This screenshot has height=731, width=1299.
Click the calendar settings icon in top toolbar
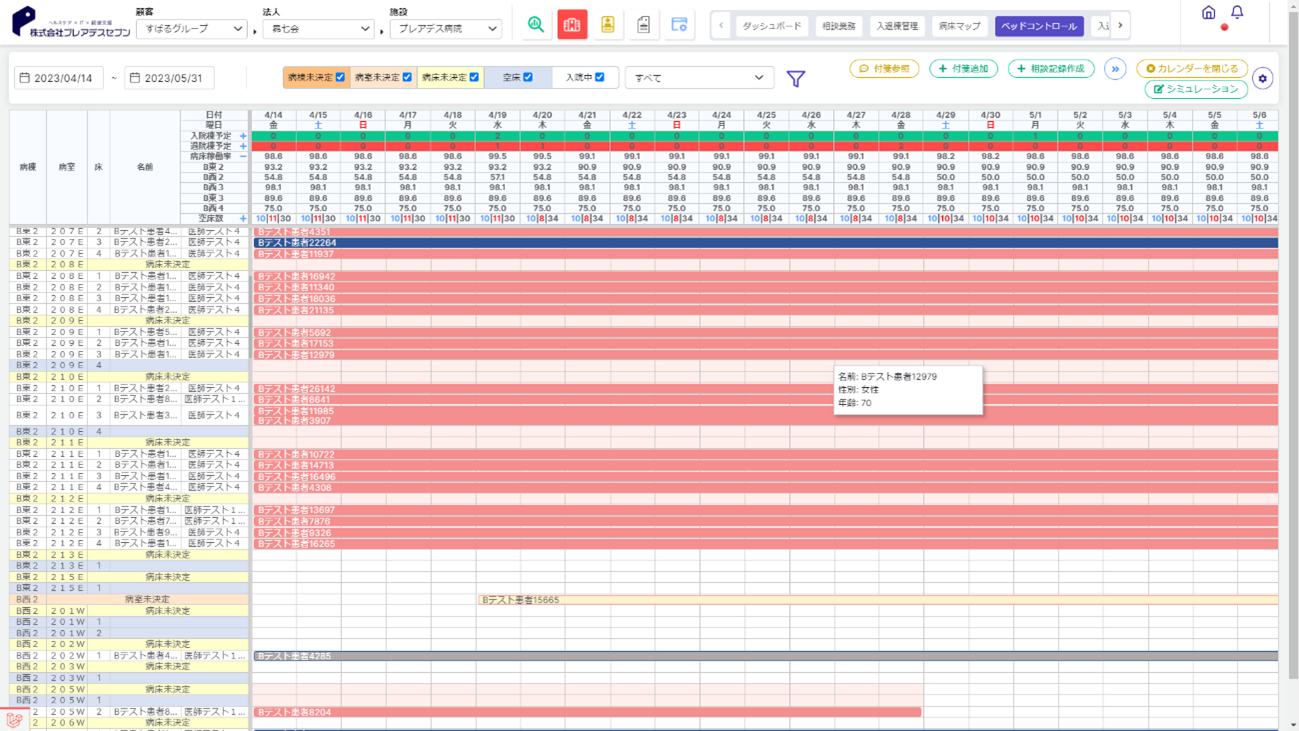(679, 25)
